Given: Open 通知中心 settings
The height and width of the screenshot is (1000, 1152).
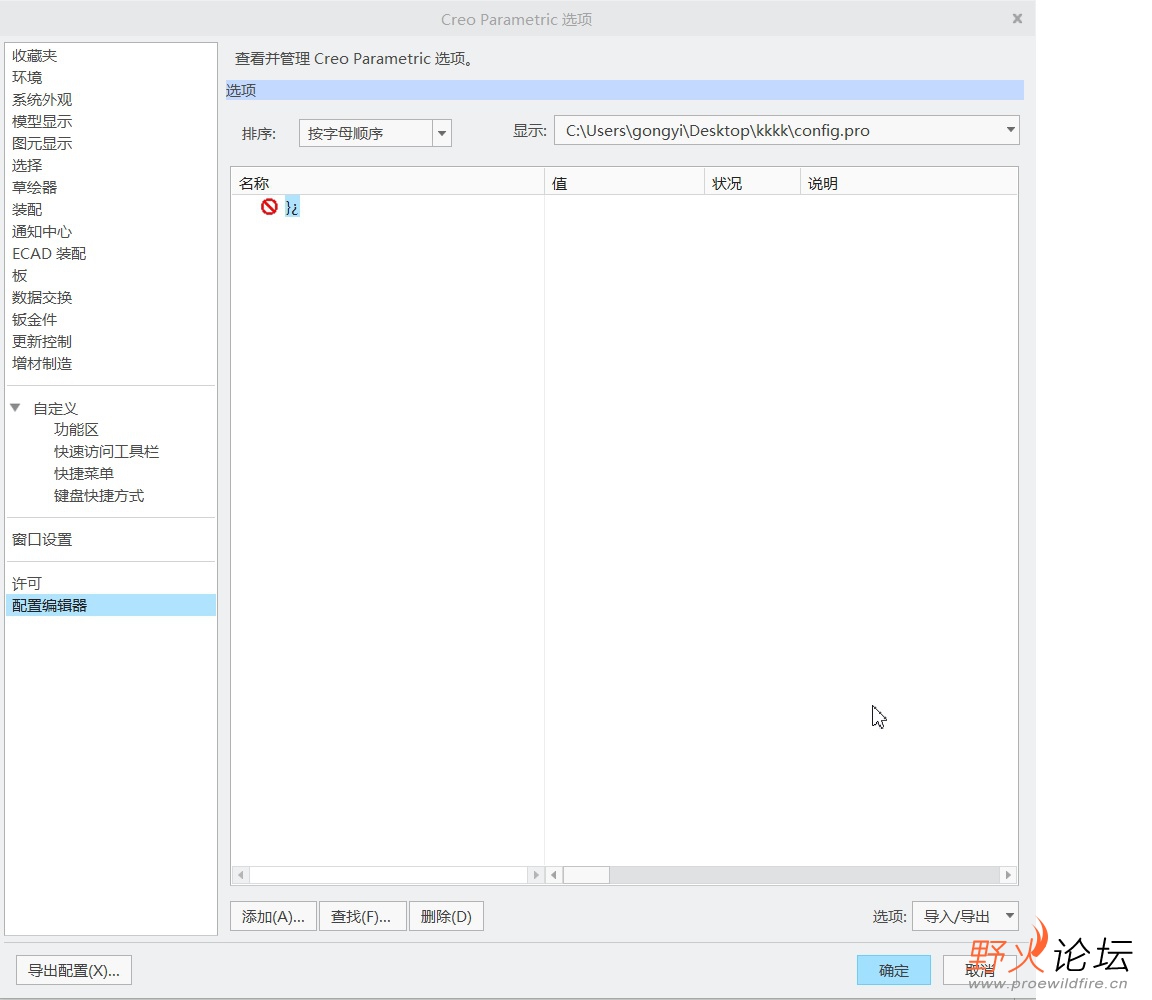Looking at the screenshot, I should (x=42, y=231).
